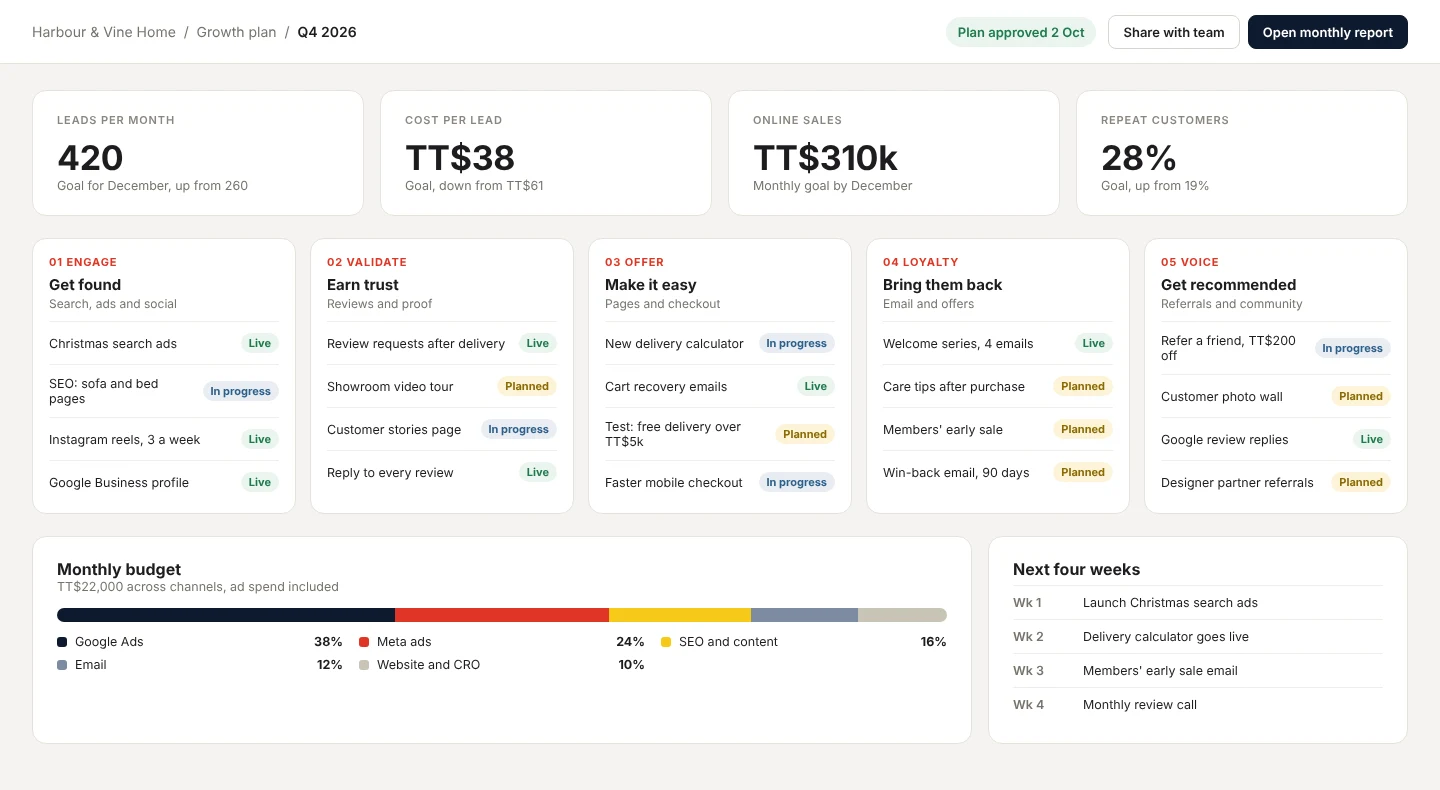
Task: Click the 28% repeat customers value
Action: [x=1139, y=157]
